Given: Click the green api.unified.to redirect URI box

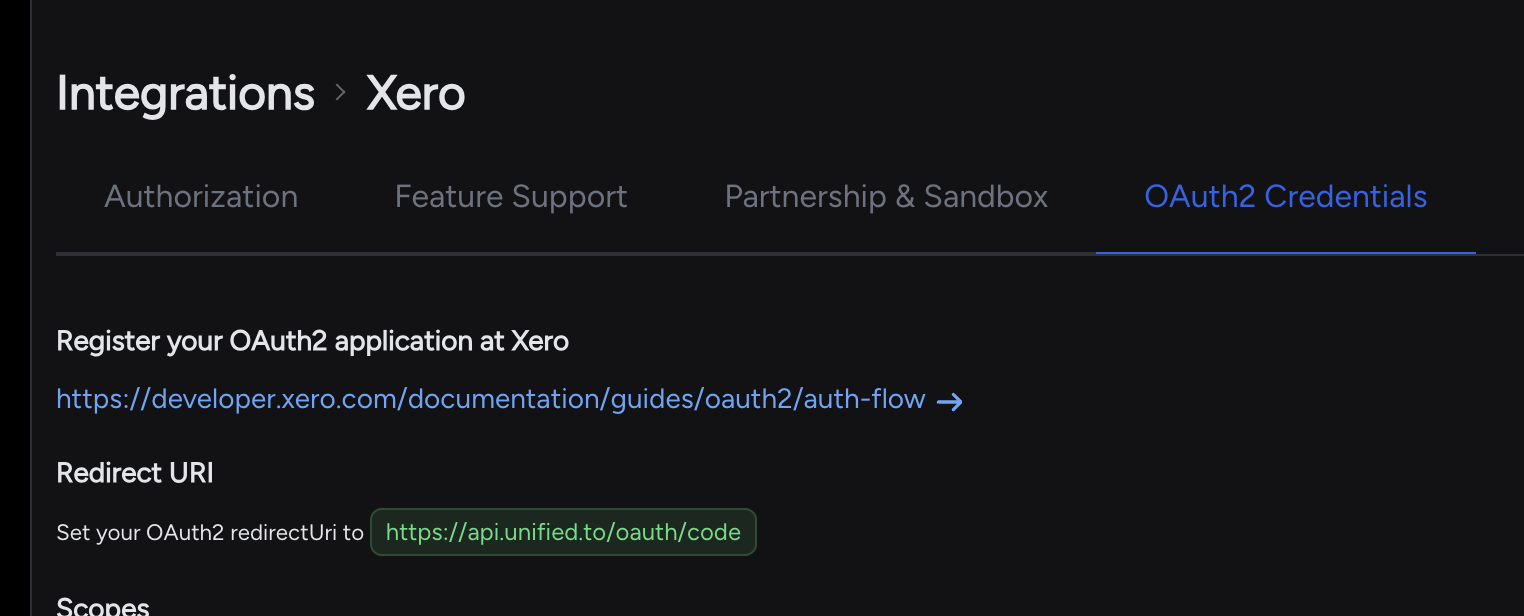Looking at the screenshot, I should point(563,532).
